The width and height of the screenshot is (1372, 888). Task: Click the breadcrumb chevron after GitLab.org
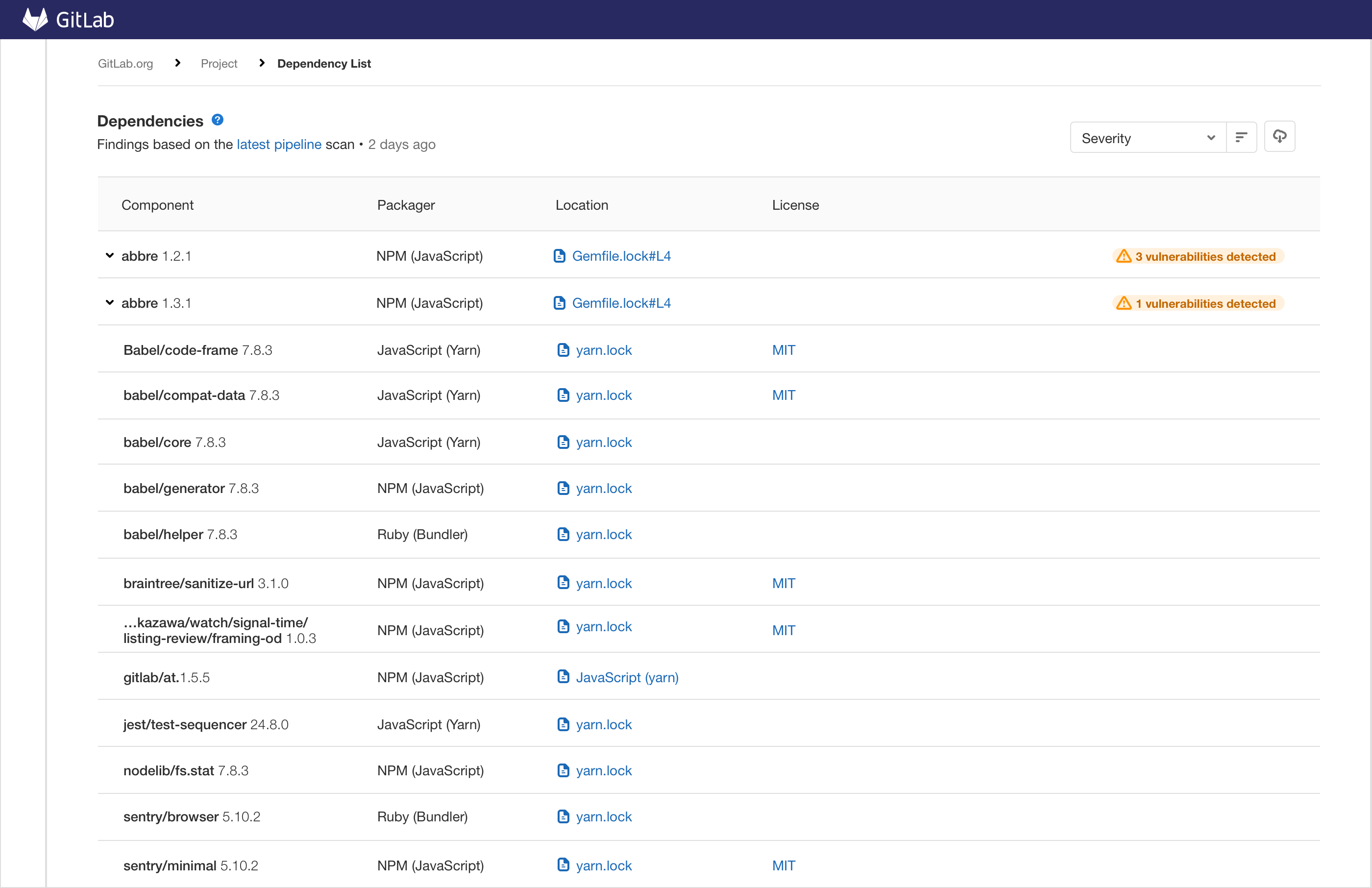point(177,63)
